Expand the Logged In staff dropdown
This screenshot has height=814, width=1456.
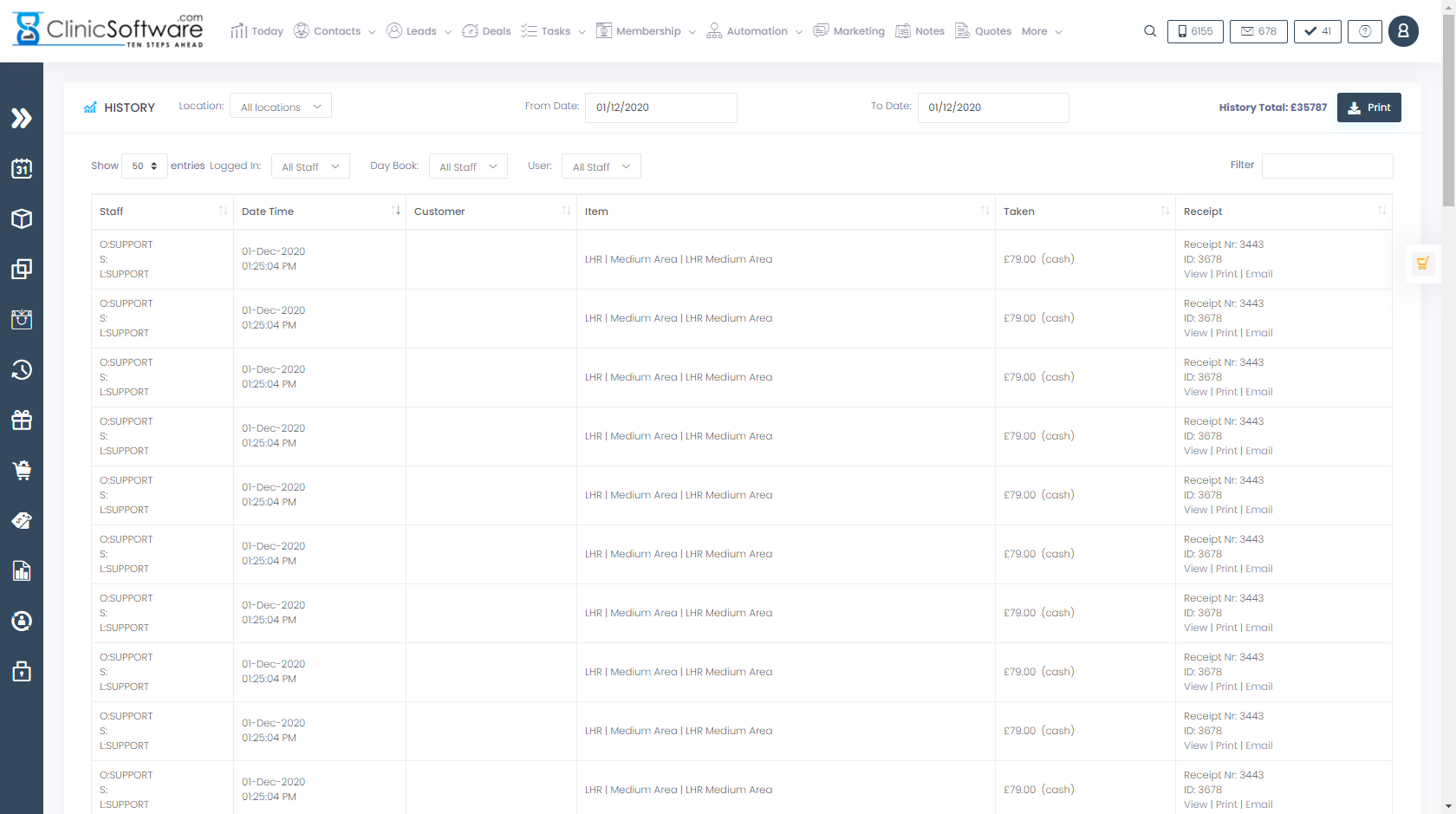click(x=310, y=166)
